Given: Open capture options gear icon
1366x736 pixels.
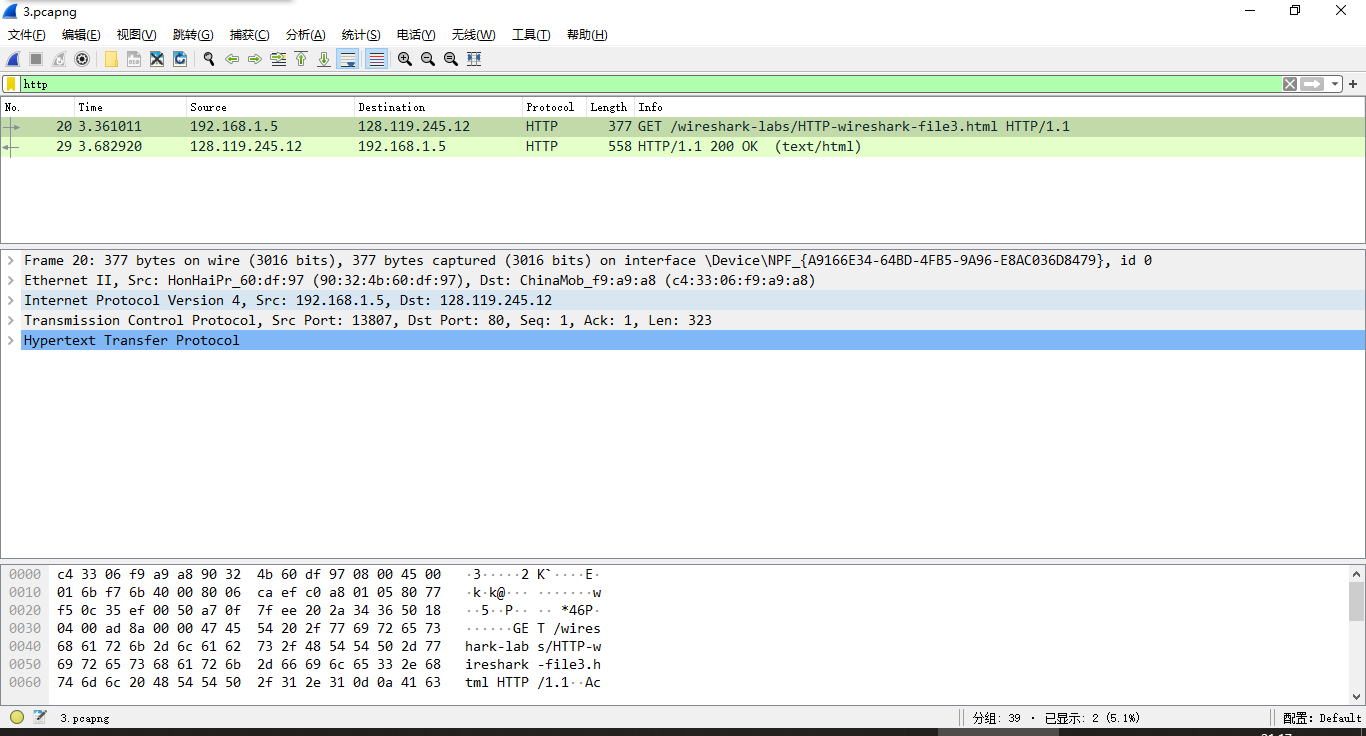Looking at the screenshot, I should [82, 59].
